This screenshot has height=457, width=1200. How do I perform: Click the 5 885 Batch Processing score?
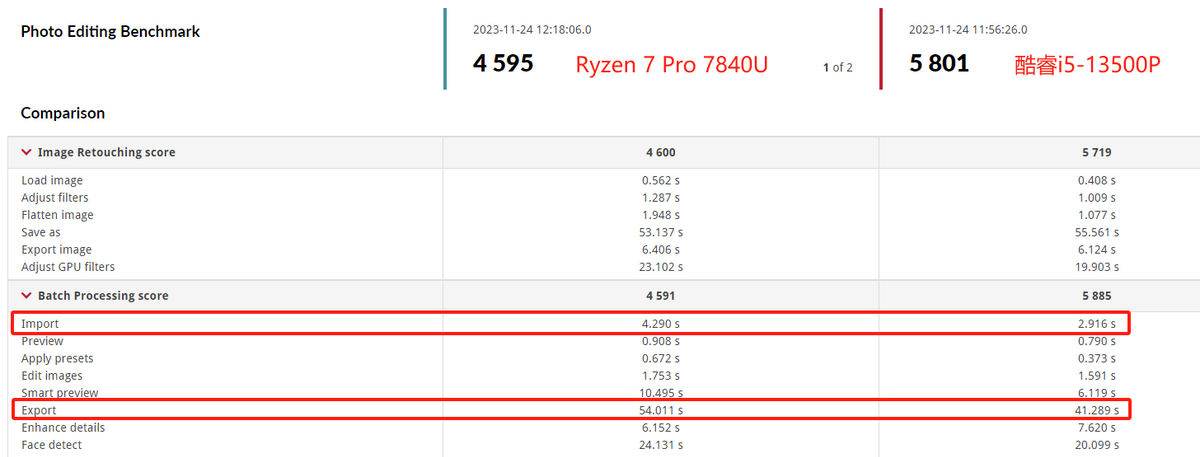[1095, 296]
